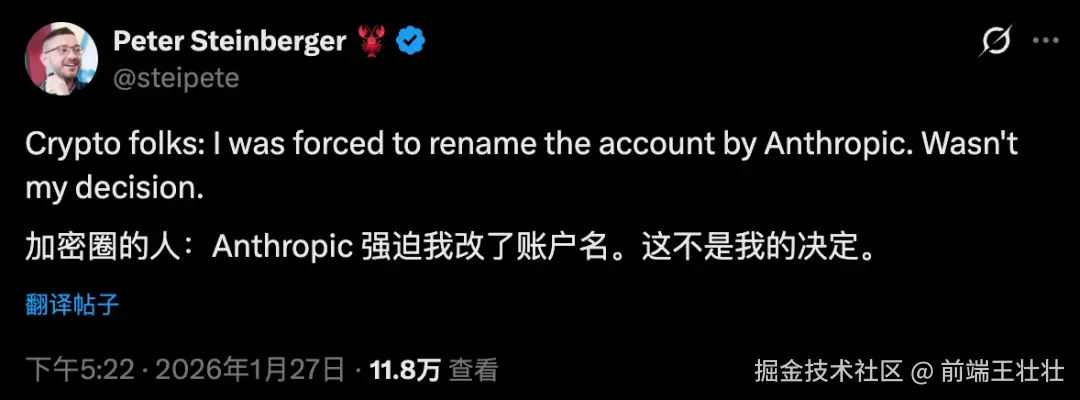Click the 查看 views label
Image resolution: width=1080 pixels, height=400 pixels.
click(473, 371)
